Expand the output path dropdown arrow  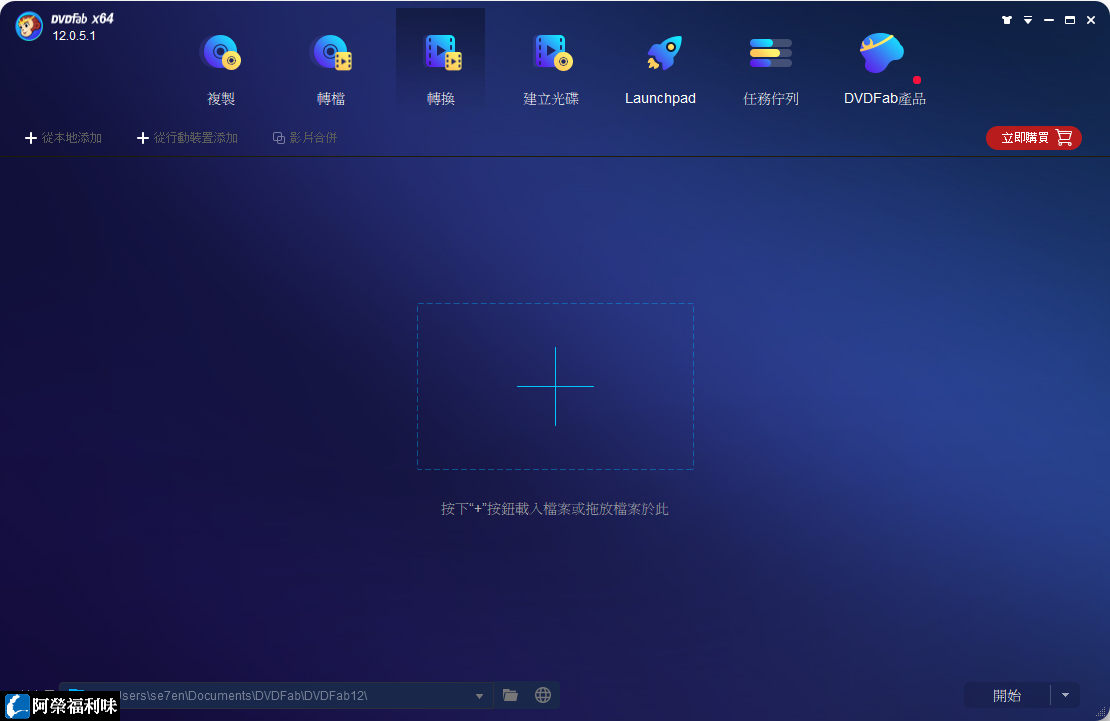(x=479, y=696)
